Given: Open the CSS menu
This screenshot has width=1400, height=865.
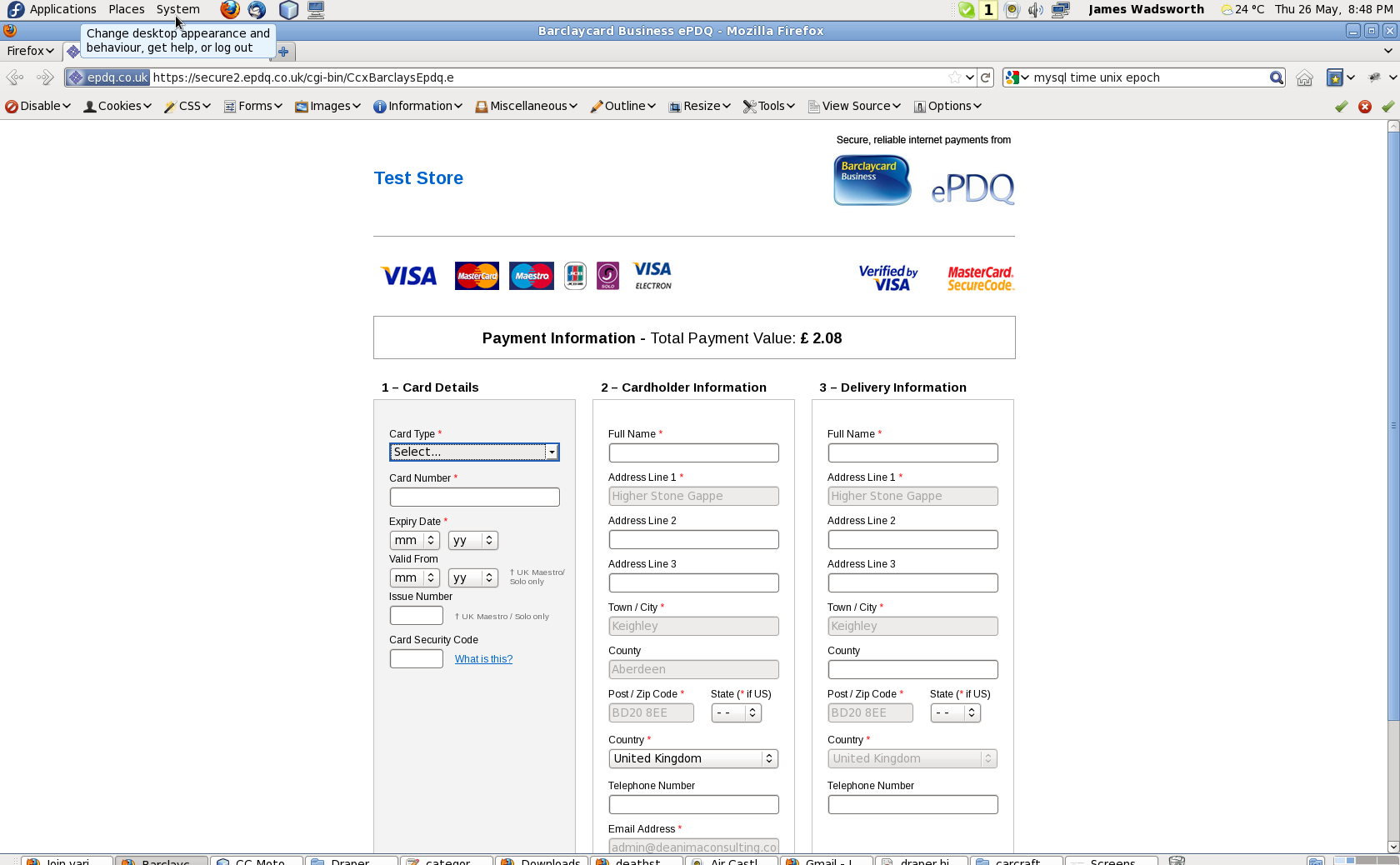Looking at the screenshot, I should pyautogui.click(x=187, y=107).
